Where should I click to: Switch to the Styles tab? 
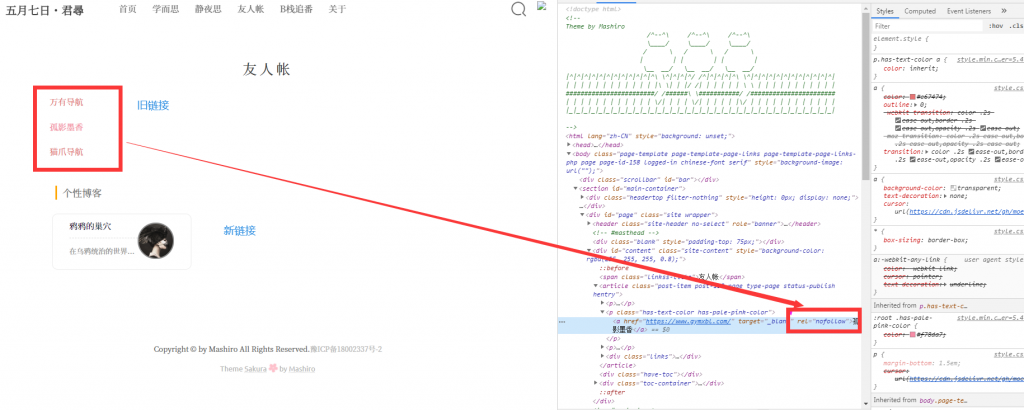885,11
